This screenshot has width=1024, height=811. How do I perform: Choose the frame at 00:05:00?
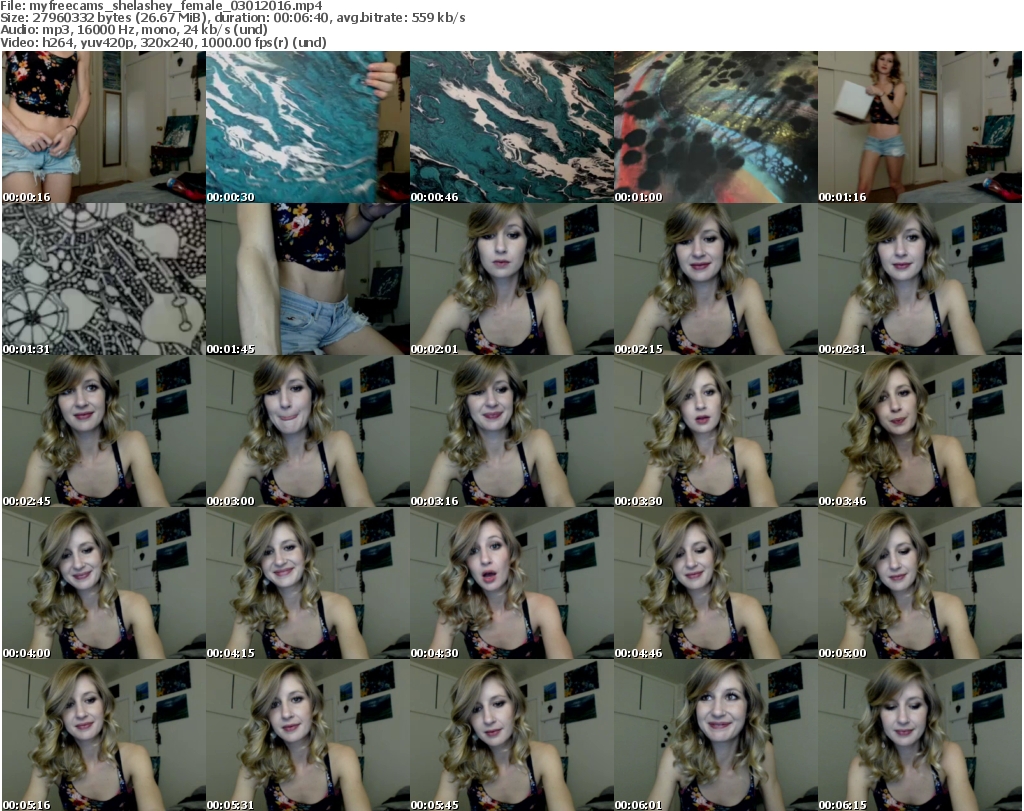920,584
